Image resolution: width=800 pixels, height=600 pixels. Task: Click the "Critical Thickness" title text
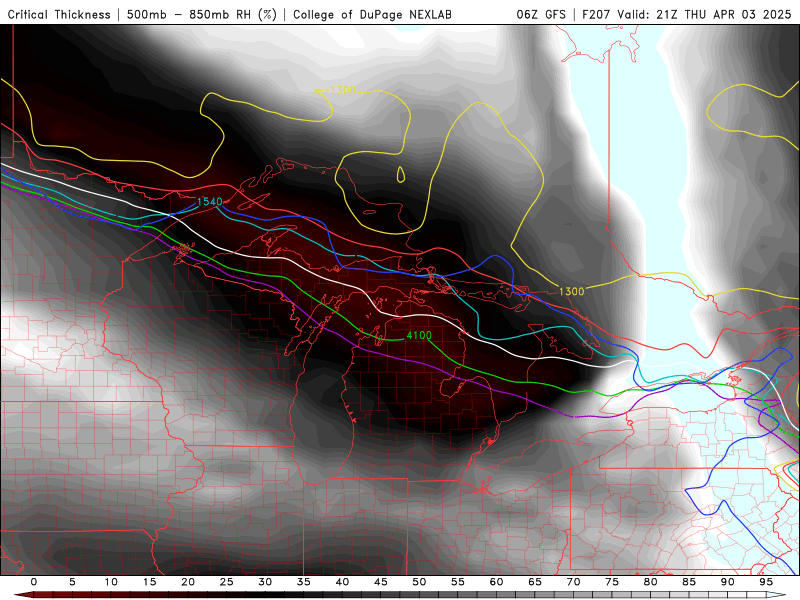59,14
